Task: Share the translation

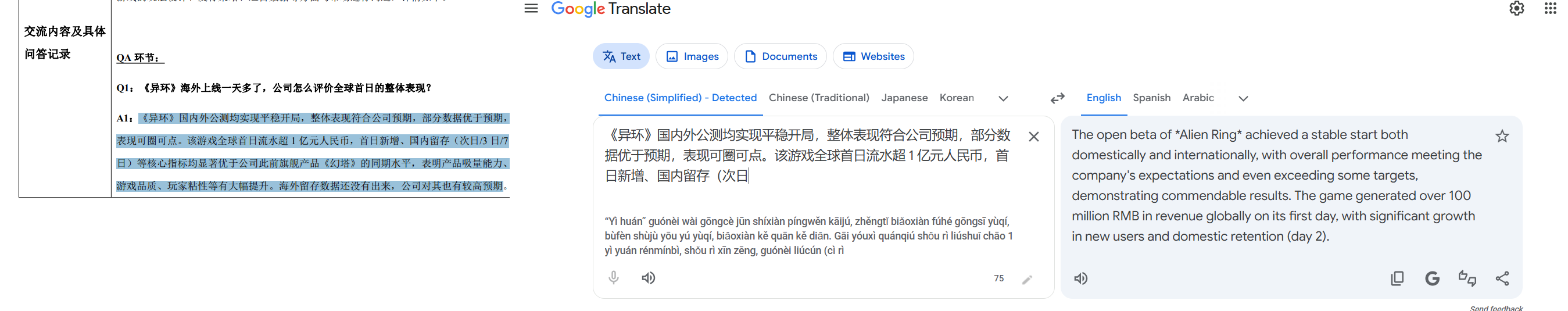Action: [x=1502, y=278]
